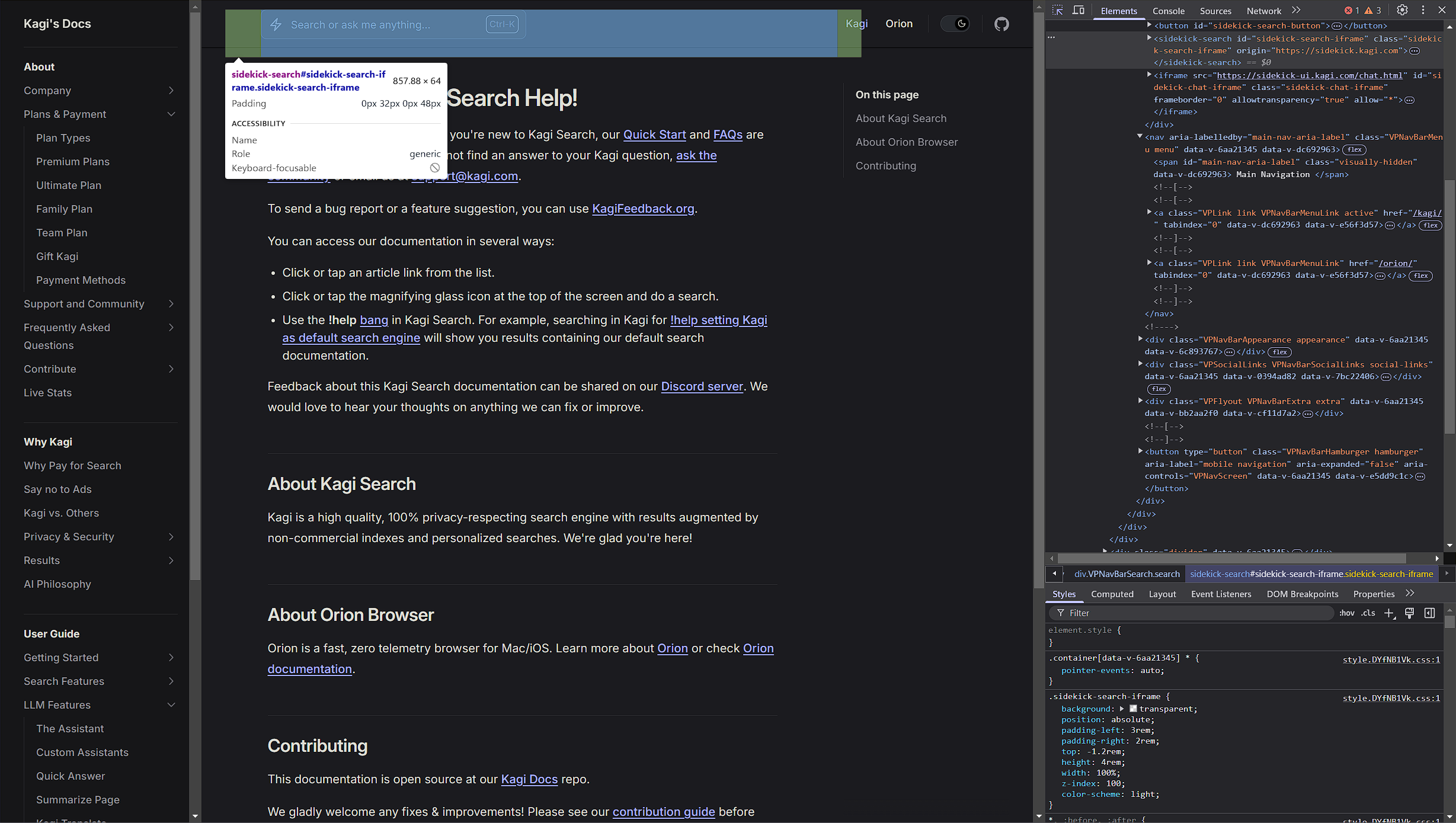Switch to the Console tab
The image size is (1456, 823).
click(x=1168, y=11)
